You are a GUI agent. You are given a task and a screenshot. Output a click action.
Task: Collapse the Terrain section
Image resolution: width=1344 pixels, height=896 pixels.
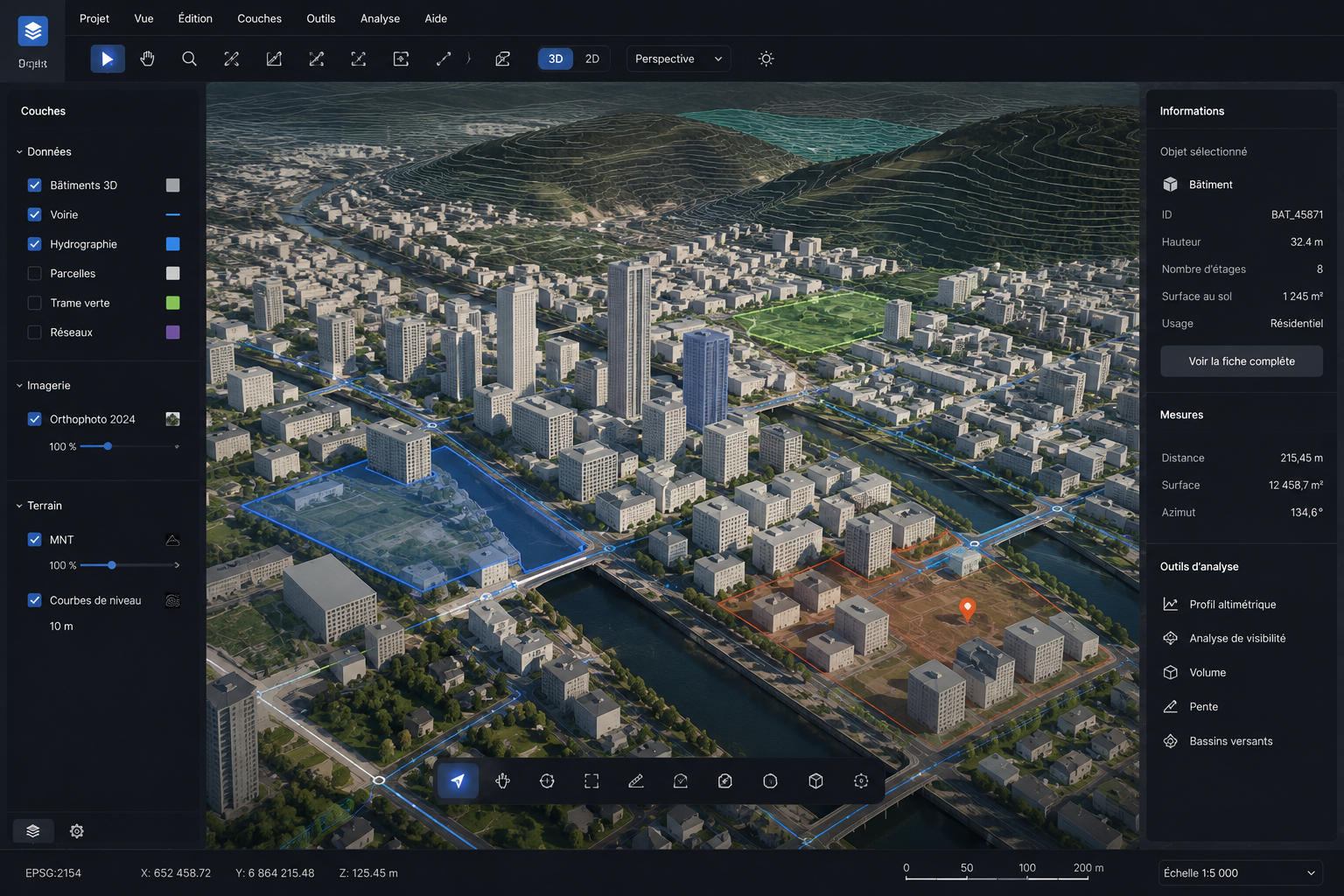[x=19, y=506]
